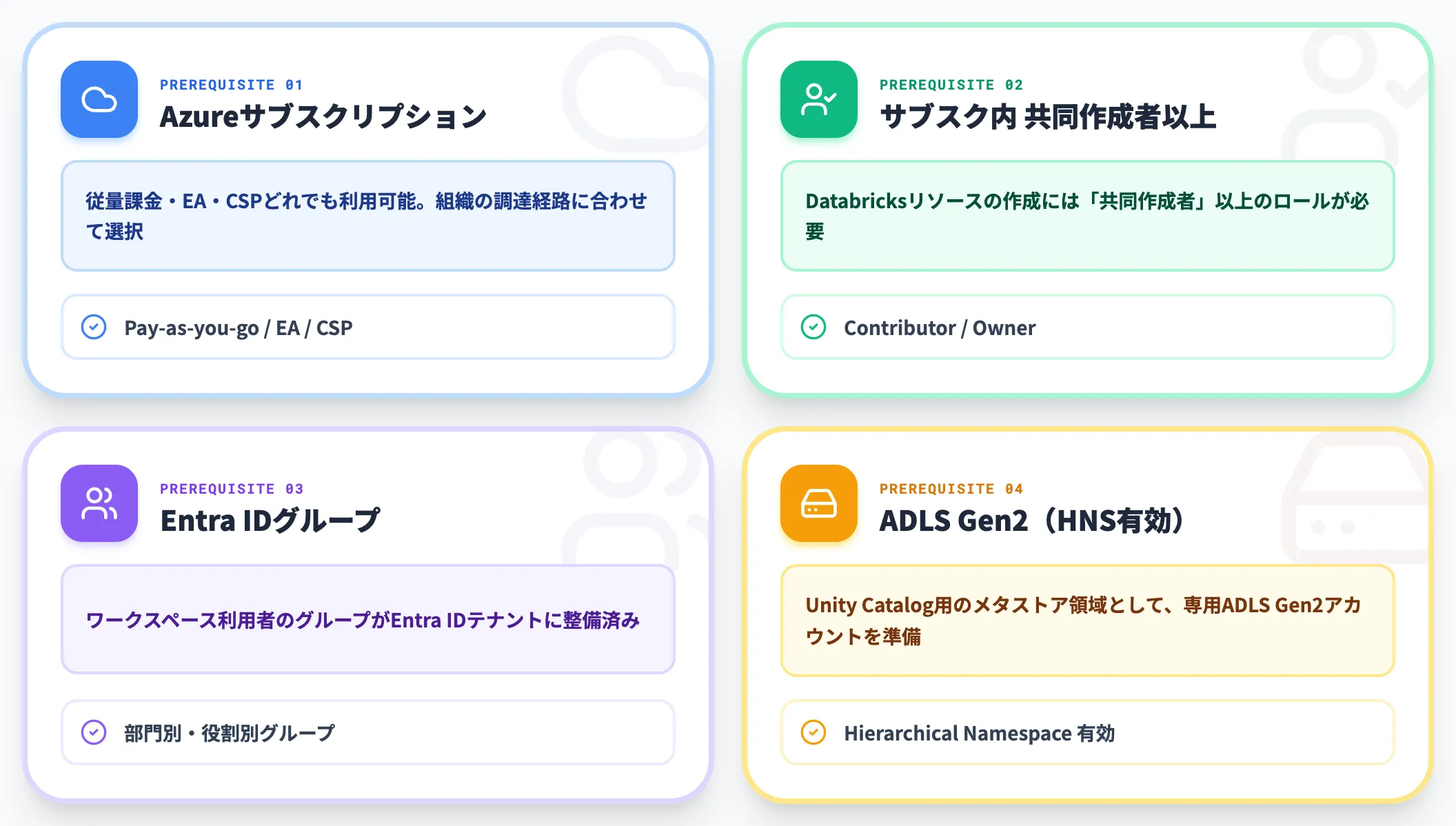1456x826 pixels.
Task: Click the ADLS Gen2（HNS有効）heading
Action: click(x=1033, y=521)
